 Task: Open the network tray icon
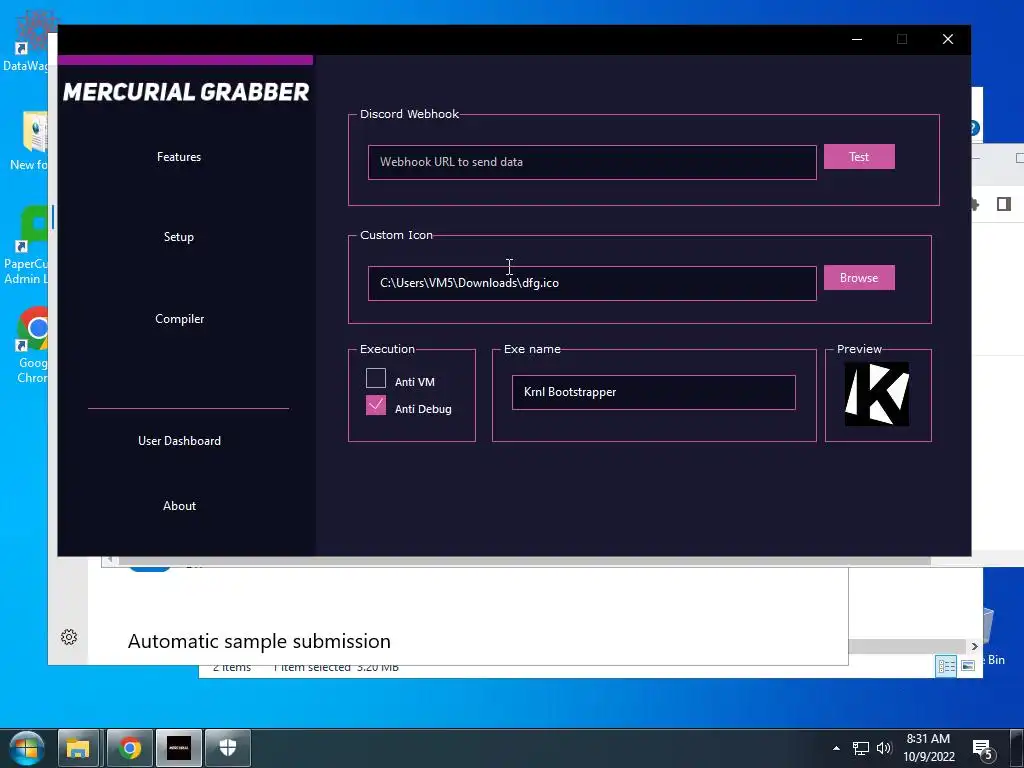(x=861, y=748)
